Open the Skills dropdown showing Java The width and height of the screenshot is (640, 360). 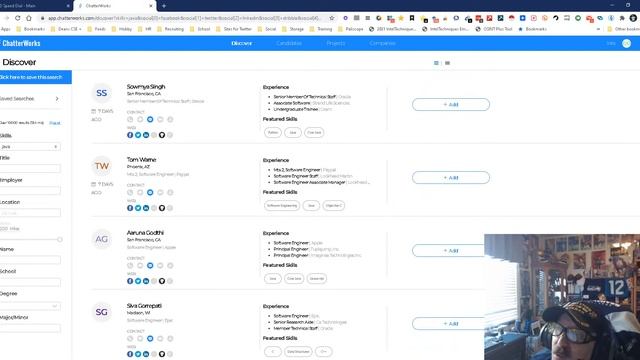click(30, 147)
